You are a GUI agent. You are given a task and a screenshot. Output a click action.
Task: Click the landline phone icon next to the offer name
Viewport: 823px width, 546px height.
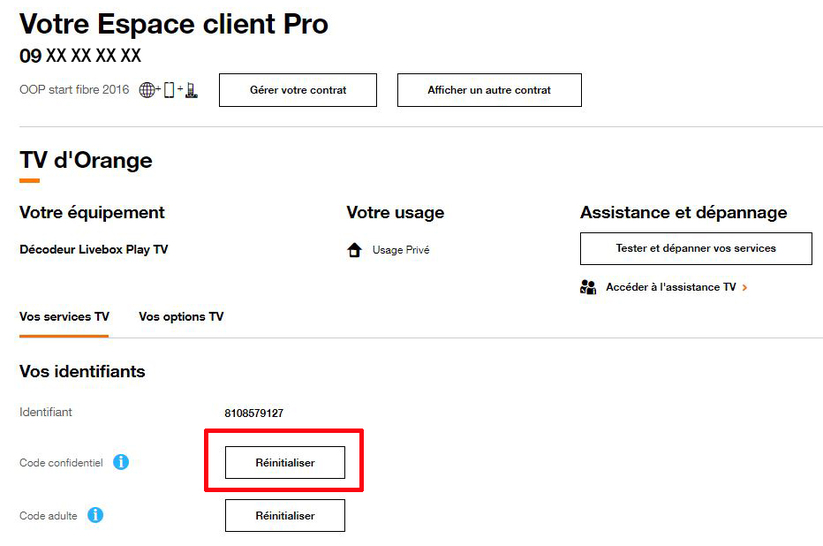(x=191, y=90)
